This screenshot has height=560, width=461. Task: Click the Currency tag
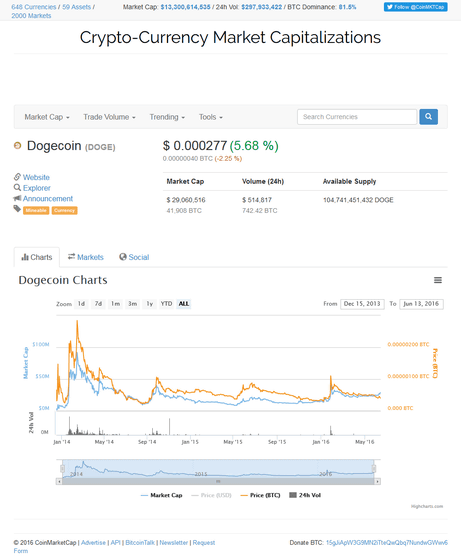[x=65, y=210]
